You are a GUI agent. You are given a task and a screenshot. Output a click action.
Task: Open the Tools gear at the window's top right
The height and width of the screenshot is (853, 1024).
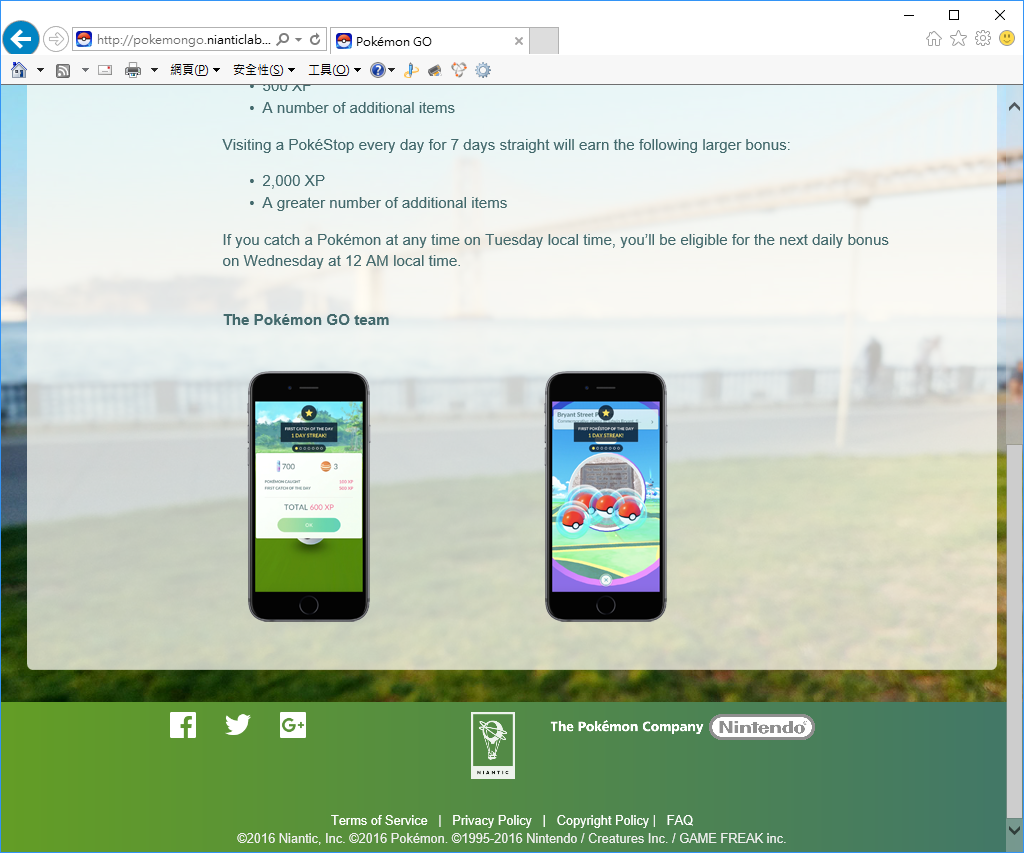click(x=983, y=39)
